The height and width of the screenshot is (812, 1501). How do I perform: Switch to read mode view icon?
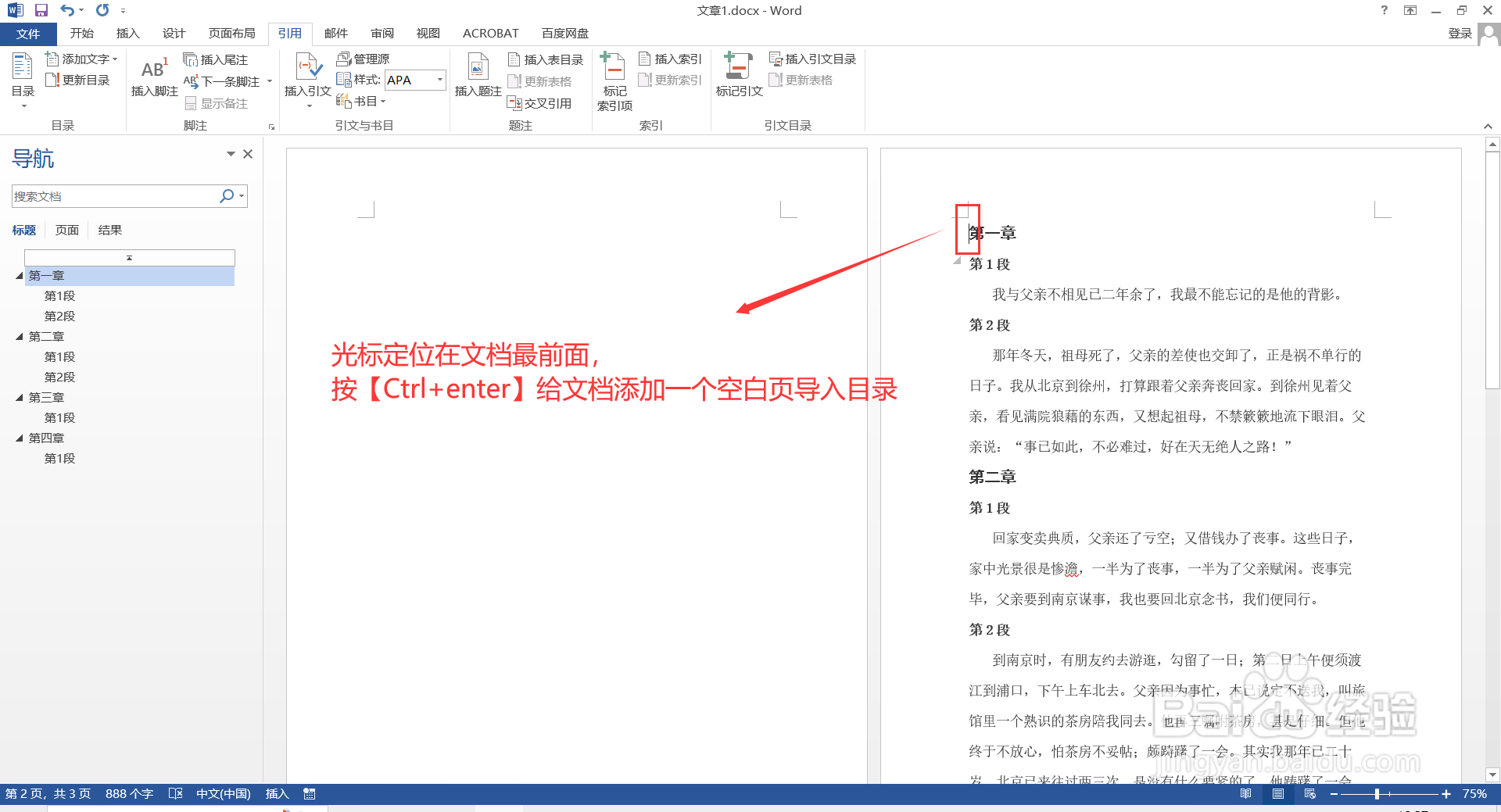1246,793
